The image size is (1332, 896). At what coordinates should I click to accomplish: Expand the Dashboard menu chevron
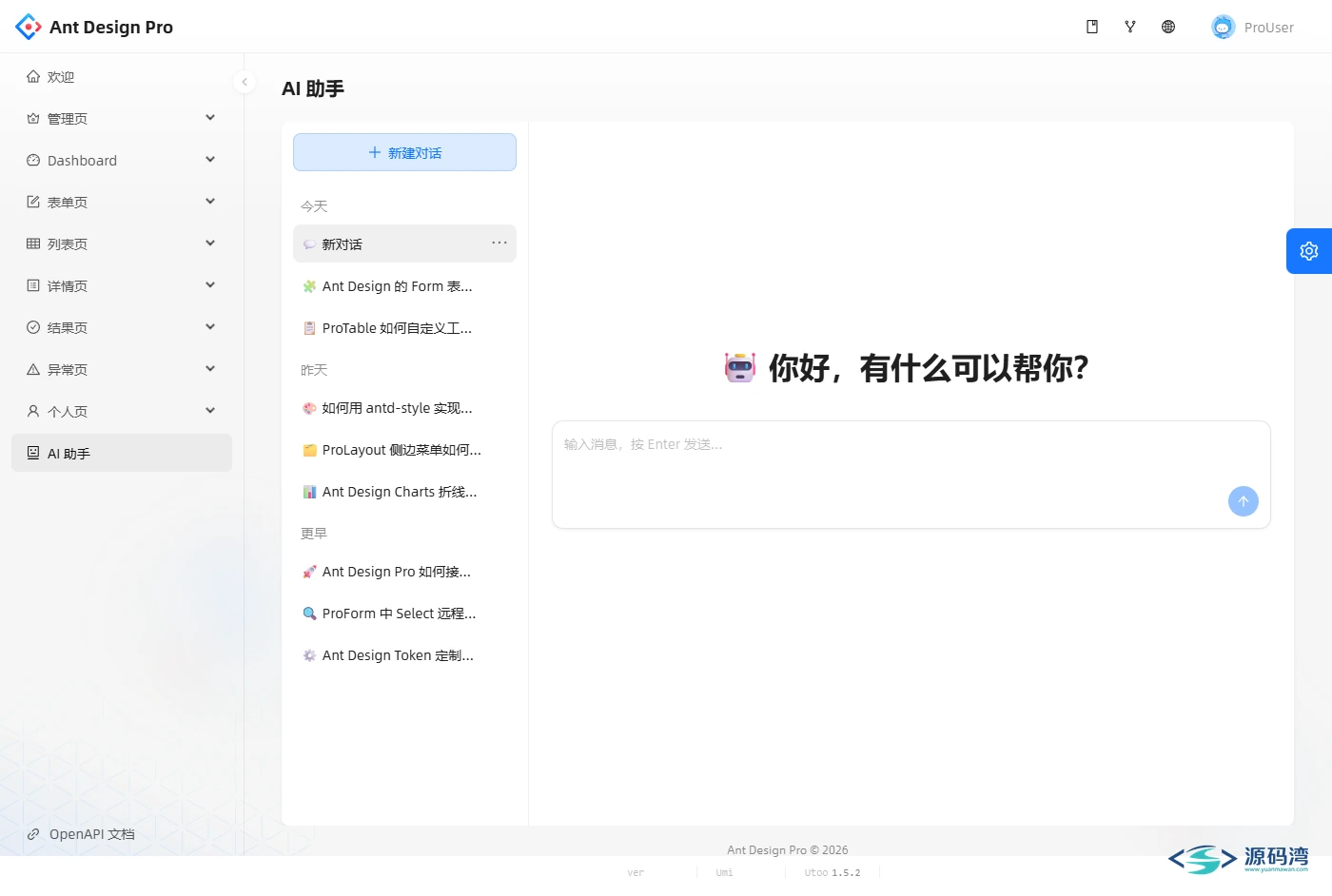pyautogui.click(x=210, y=160)
